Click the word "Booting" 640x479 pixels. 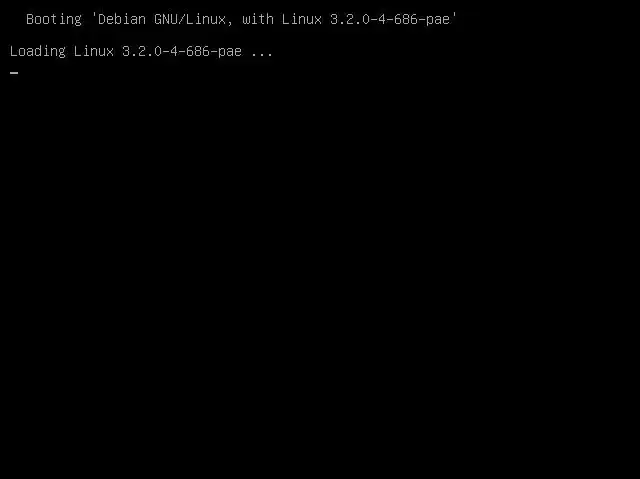54,20
